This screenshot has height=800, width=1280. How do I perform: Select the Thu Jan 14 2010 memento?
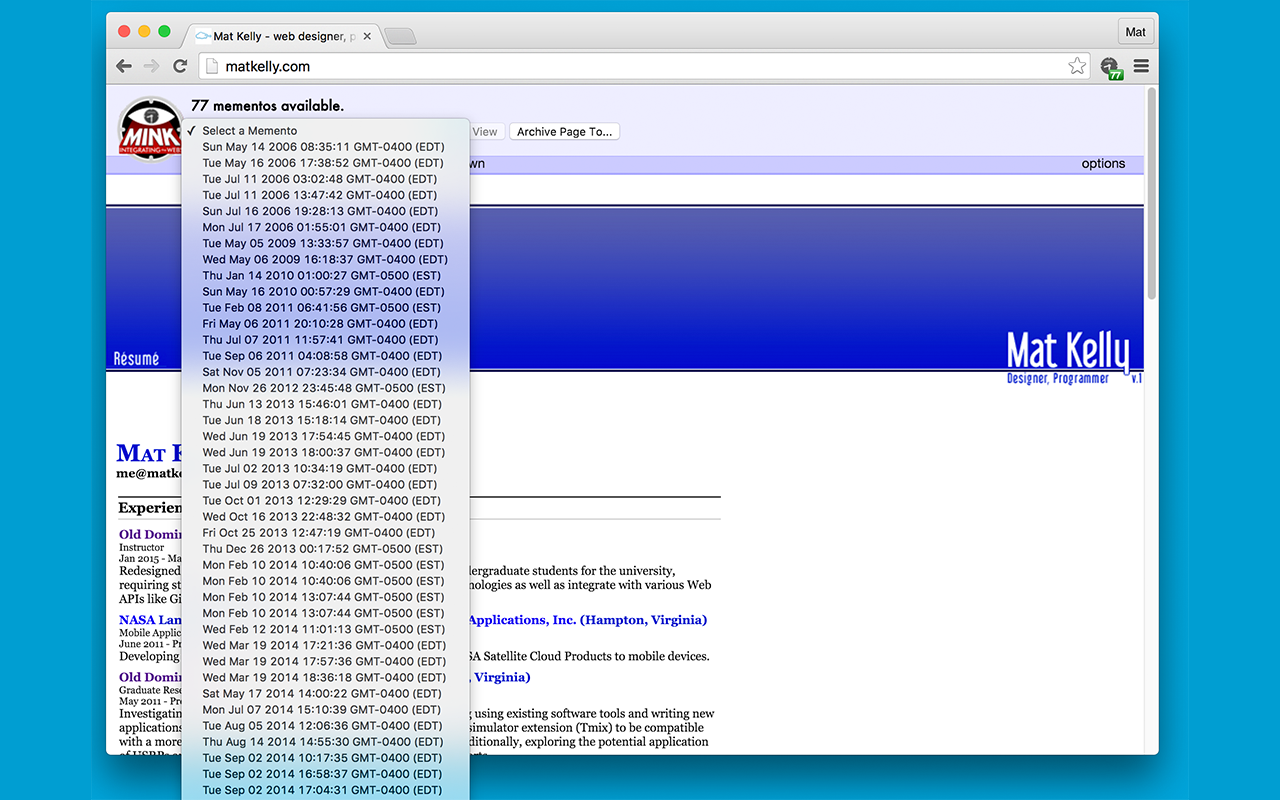320,275
